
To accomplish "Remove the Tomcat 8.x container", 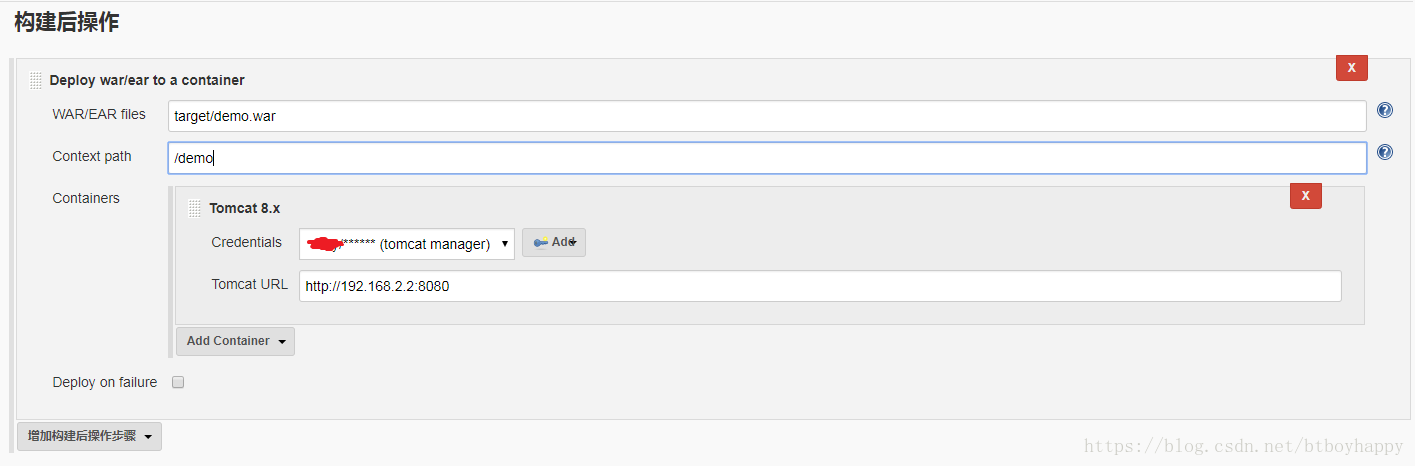I will coord(1305,196).
